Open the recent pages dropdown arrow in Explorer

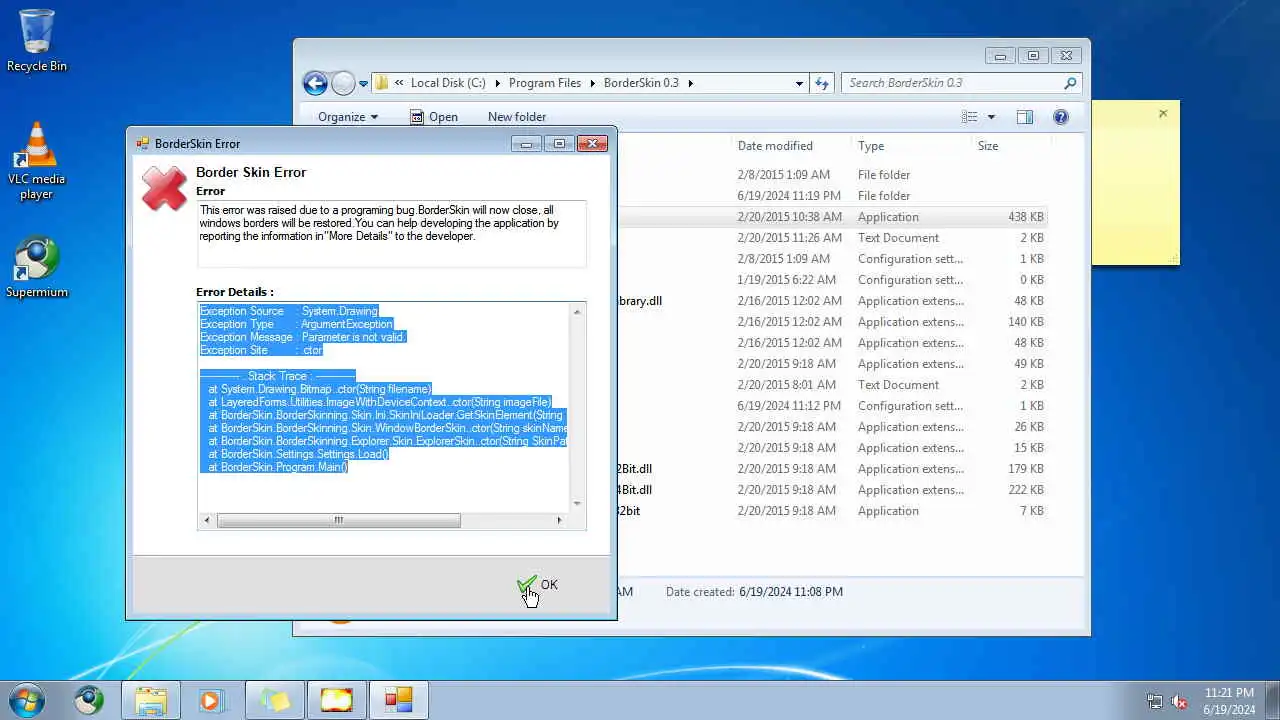[x=364, y=84]
